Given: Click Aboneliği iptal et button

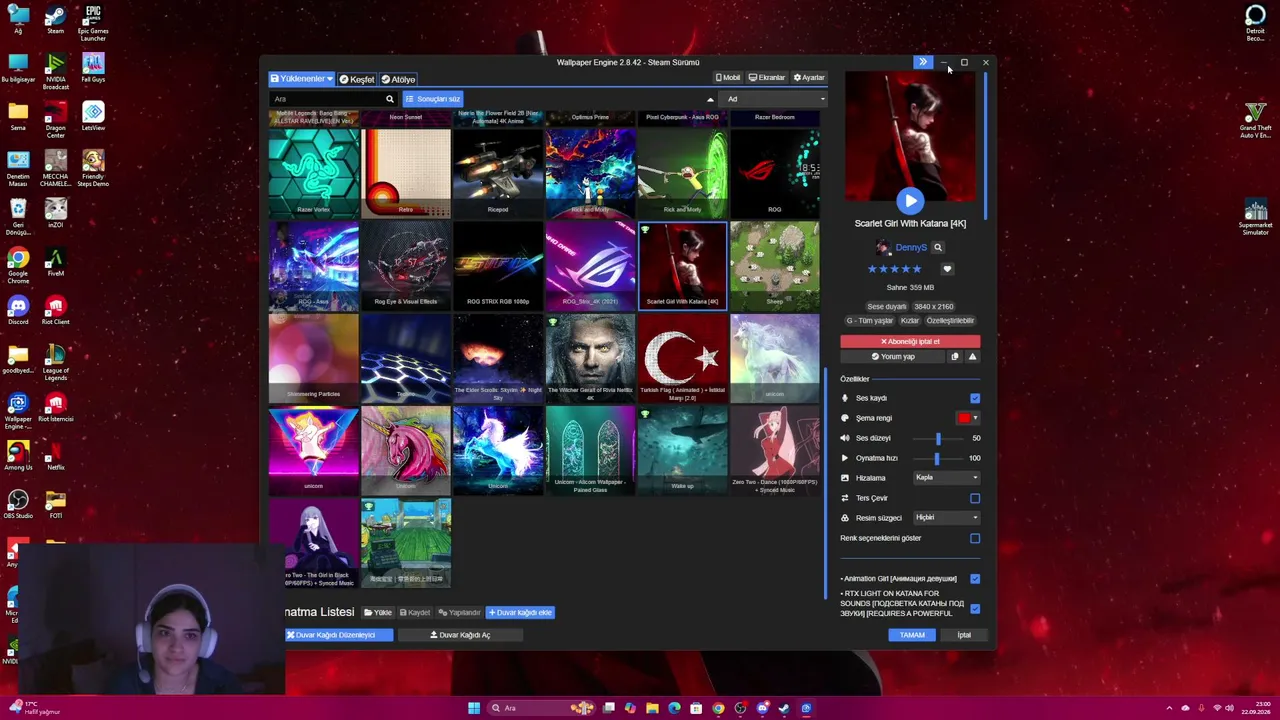Looking at the screenshot, I should click(910, 341).
